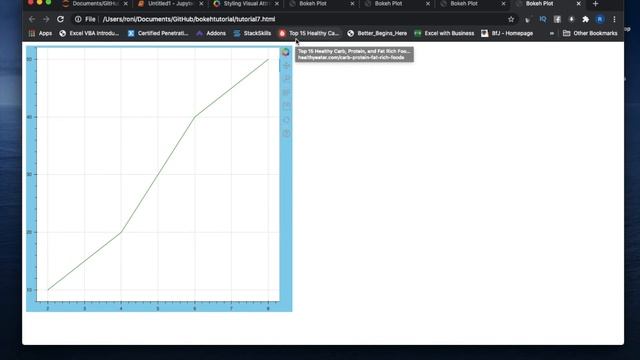Close the Documents/GitHub tab
This screenshot has height=360, width=640.
[126, 4]
